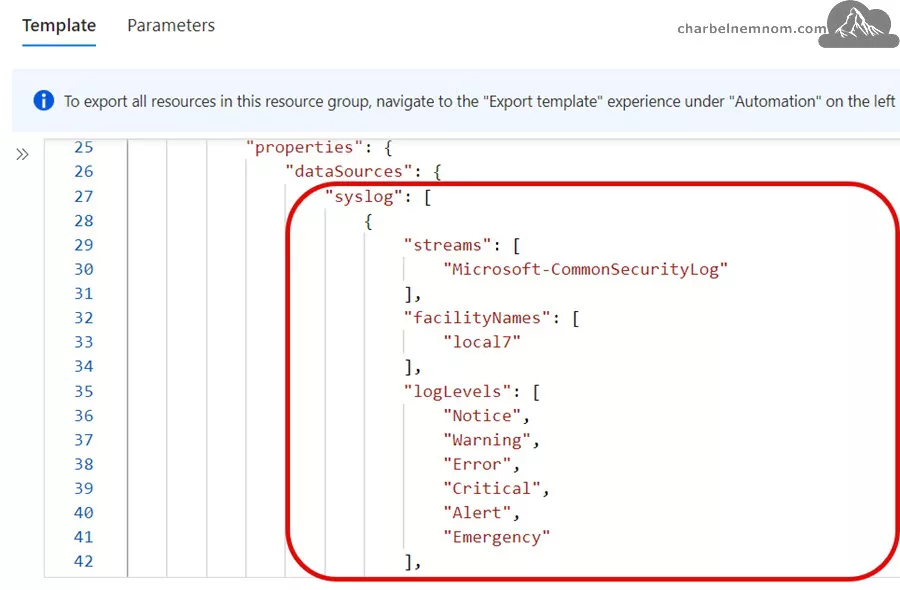Click the "facilityNames" key in code
This screenshot has height=590, width=900.
476,319
